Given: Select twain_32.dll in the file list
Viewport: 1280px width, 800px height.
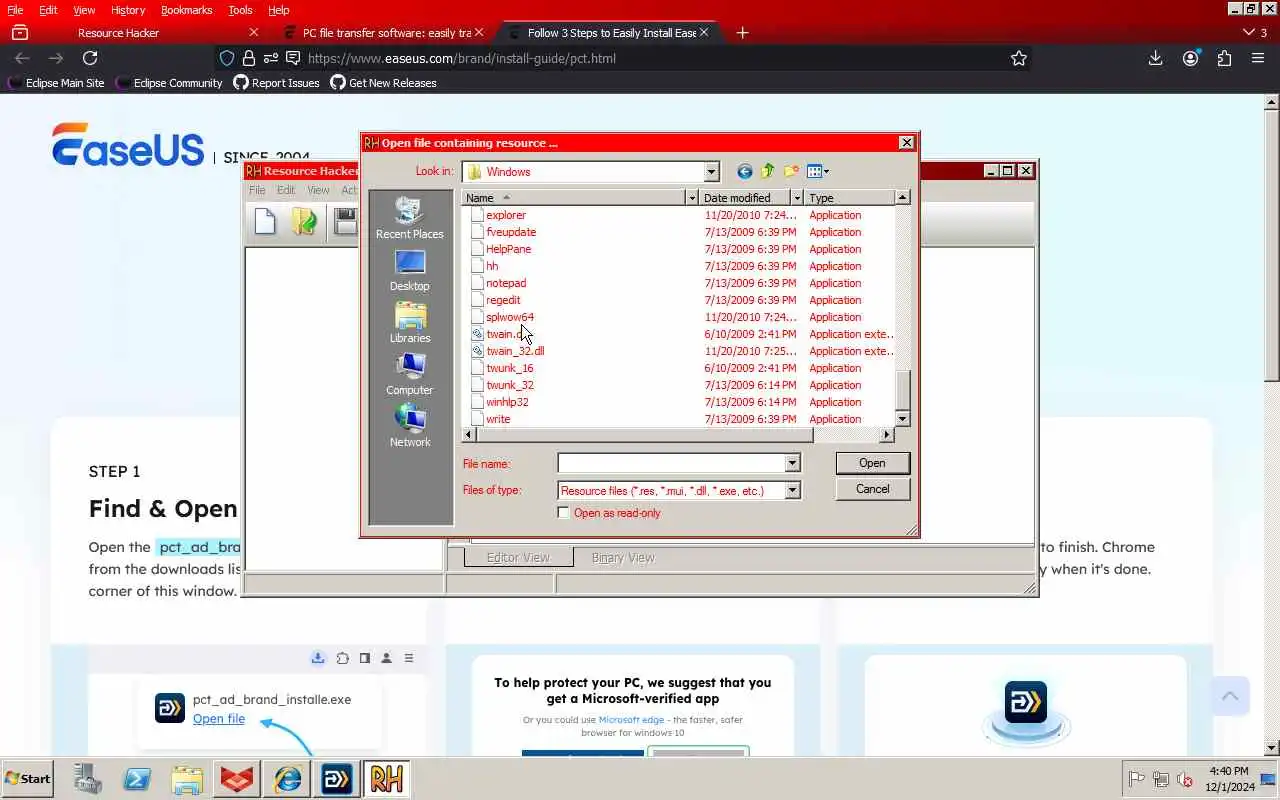Looking at the screenshot, I should point(515,351).
